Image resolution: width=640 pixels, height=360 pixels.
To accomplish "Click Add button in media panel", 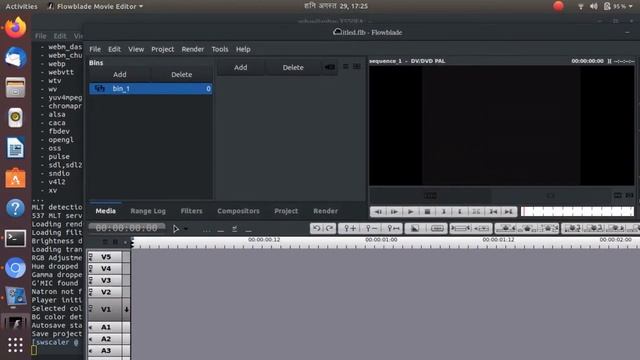I will [240, 67].
